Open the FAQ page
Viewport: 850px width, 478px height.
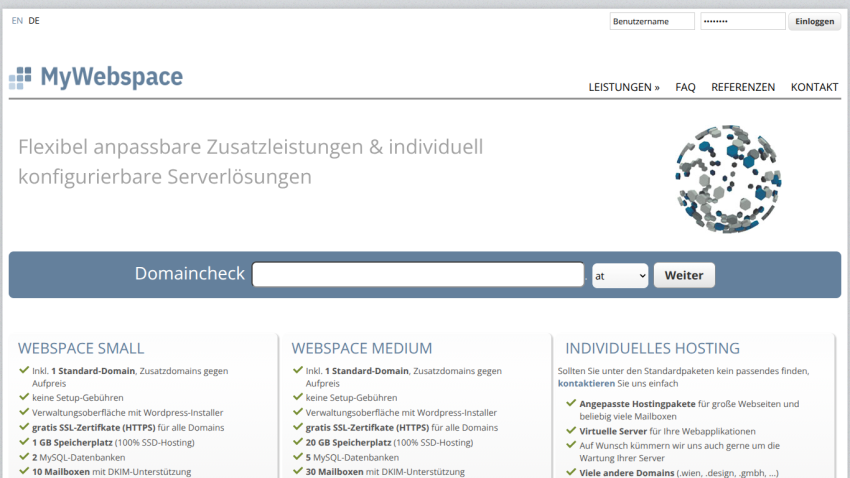pos(685,87)
